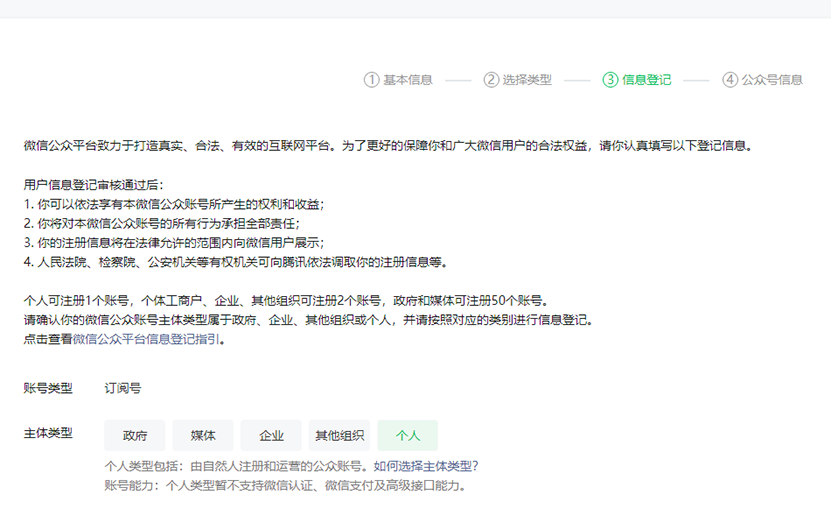
Task: Open the 如何选择主体类型 help link
Action: [426, 465]
